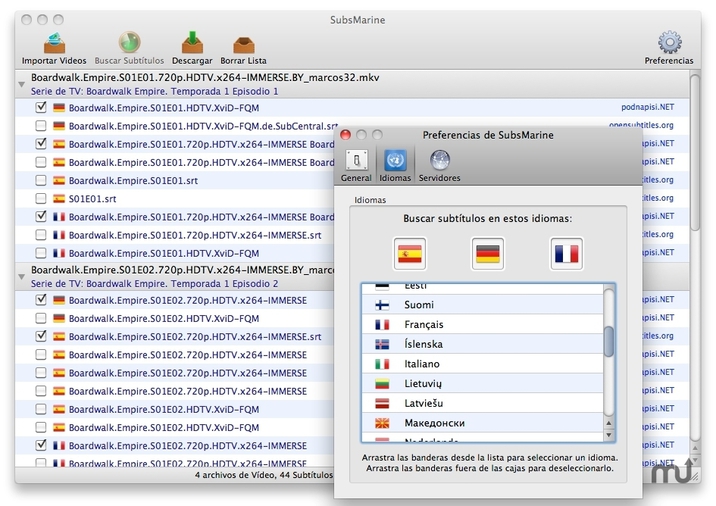Uncheck the first Boardwalk.Empire.S01E01.HDTV.XviD-FQM subtitle
This screenshot has width=716, height=506.
(x=41, y=107)
